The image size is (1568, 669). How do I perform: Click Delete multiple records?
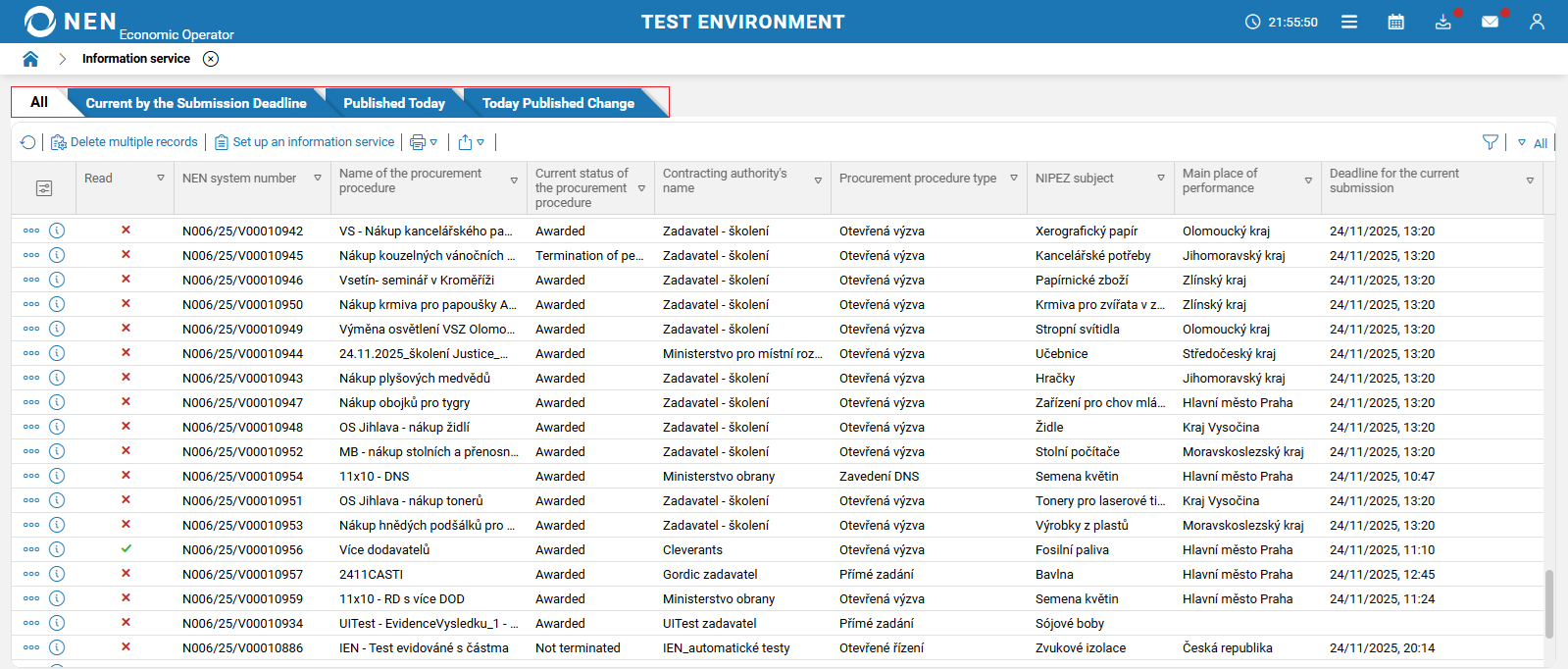pyautogui.click(x=125, y=142)
